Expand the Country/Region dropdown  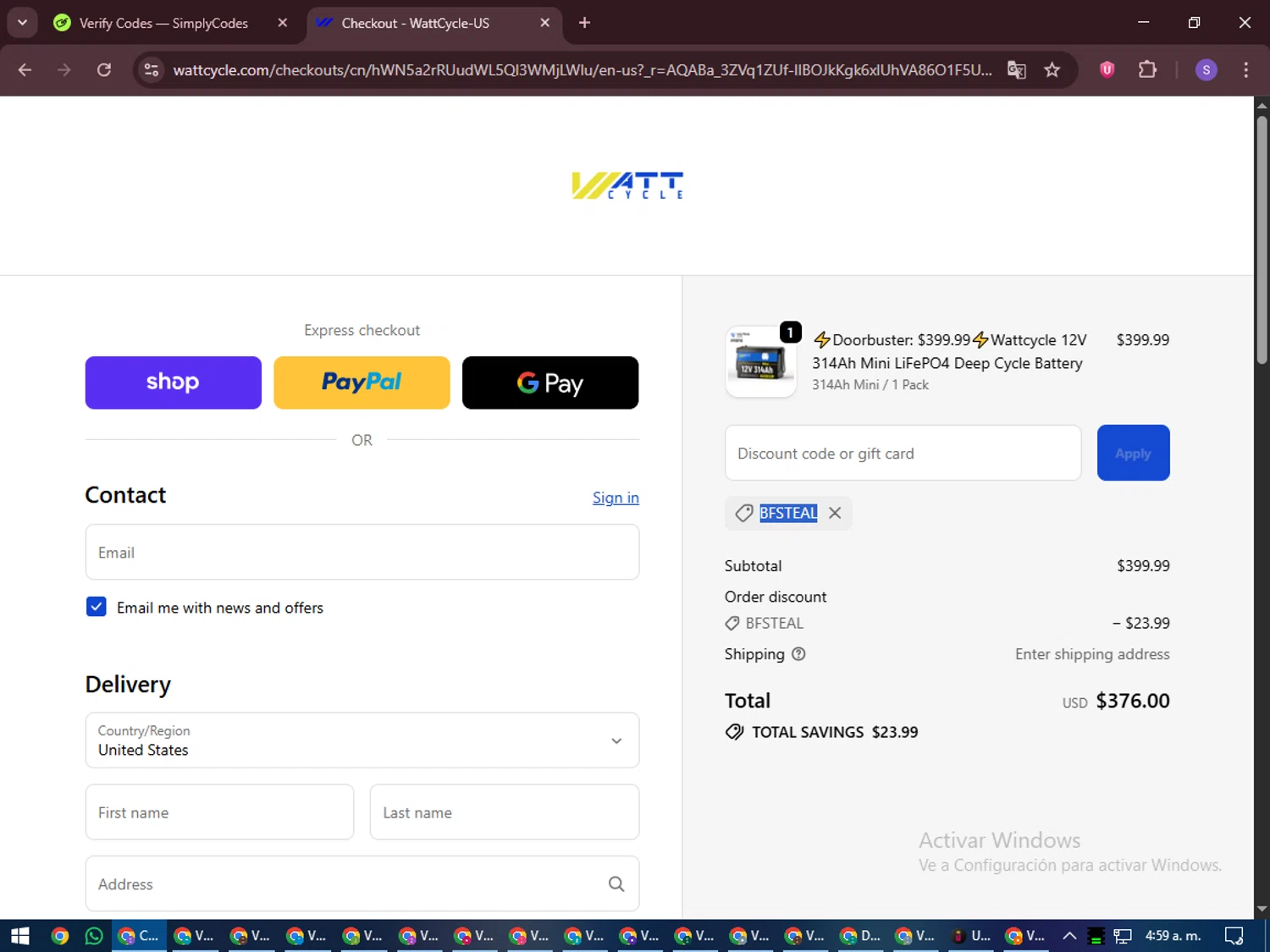[x=362, y=740]
